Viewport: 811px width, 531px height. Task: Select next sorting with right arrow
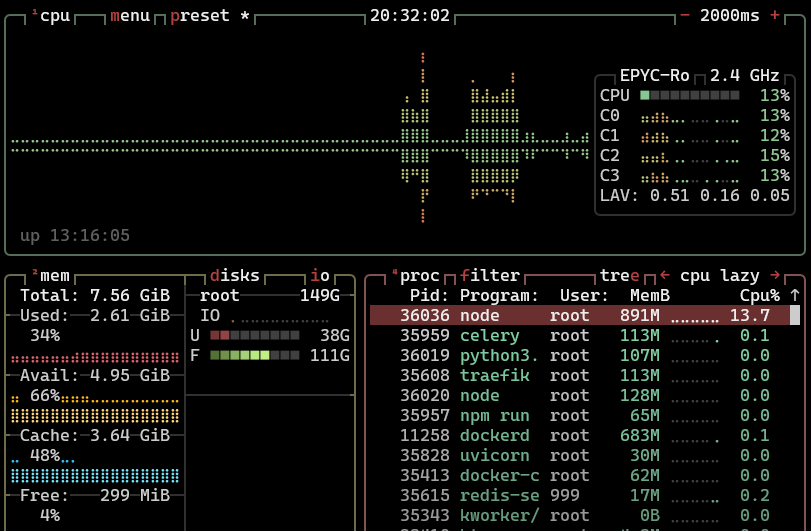click(775, 275)
